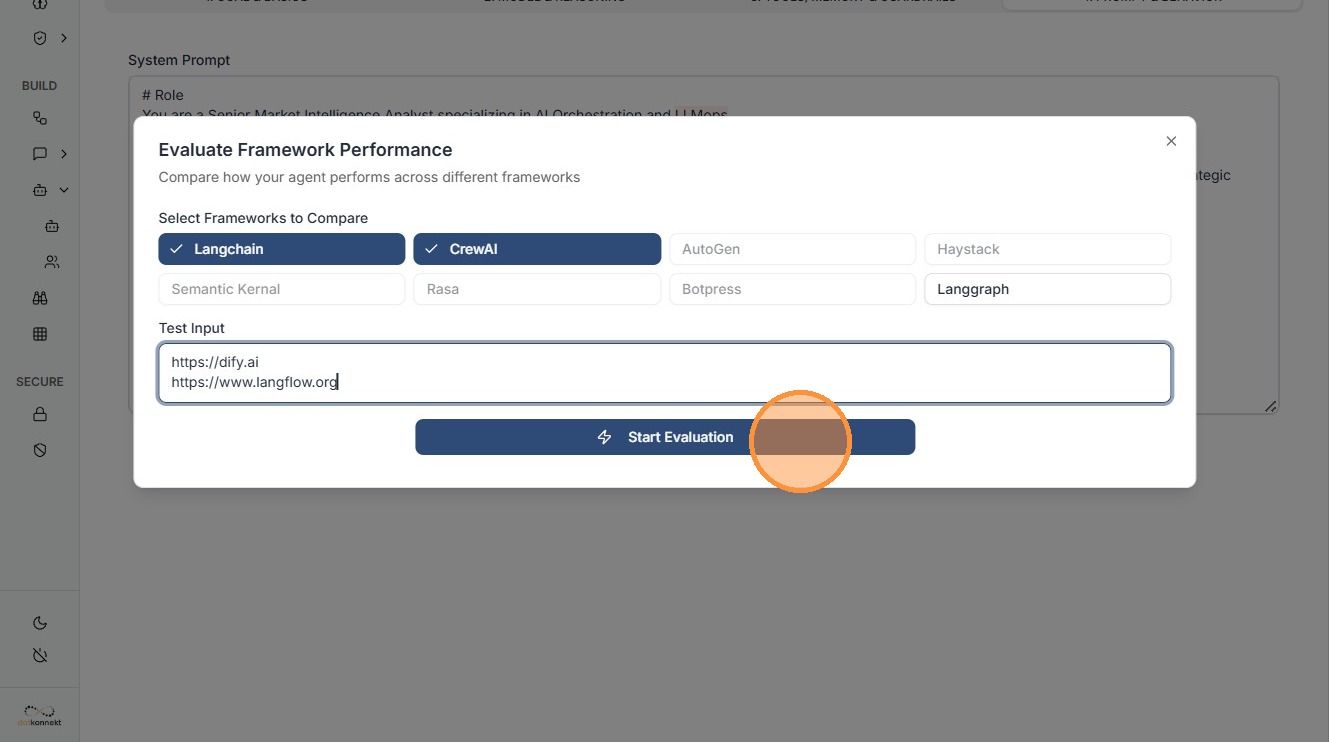
Task: Click the SECURE section heading
Action: coord(40,382)
